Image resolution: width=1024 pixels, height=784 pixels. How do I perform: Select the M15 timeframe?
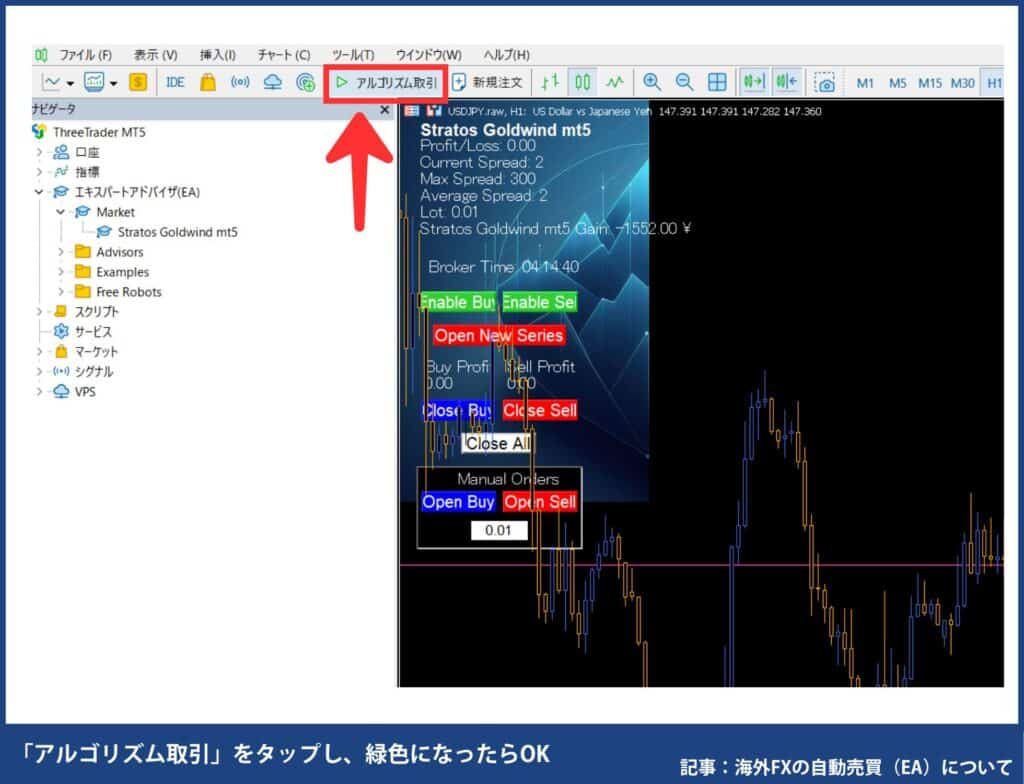pyautogui.click(x=930, y=83)
